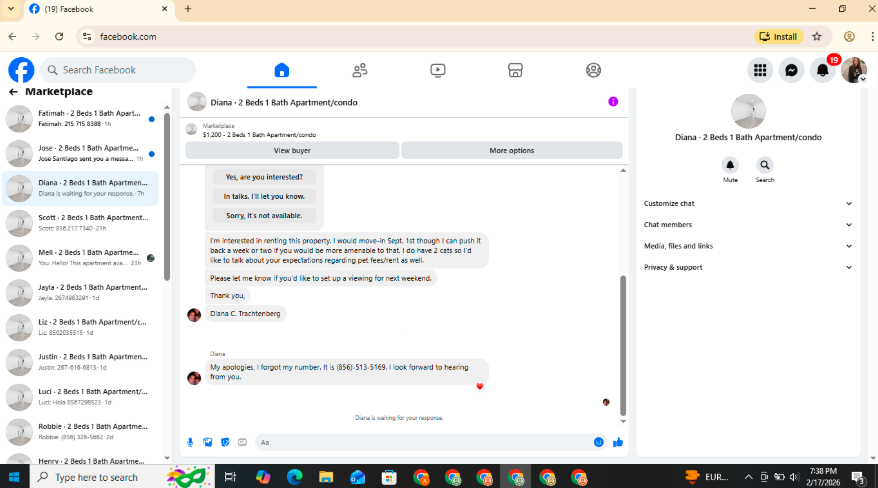Expand Chat members section
This screenshot has width=878, height=488.
click(x=748, y=225)
